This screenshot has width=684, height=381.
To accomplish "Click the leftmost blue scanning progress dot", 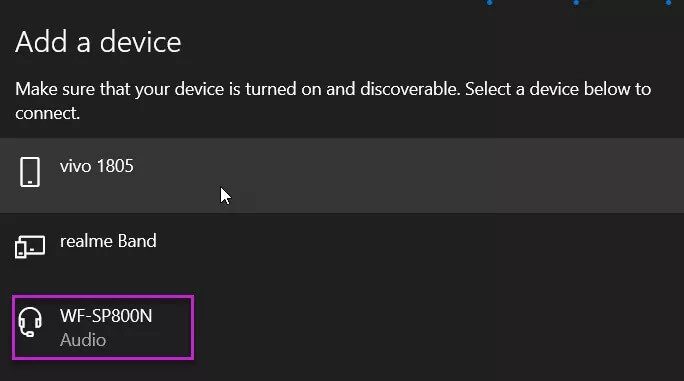I will (489, 3).
